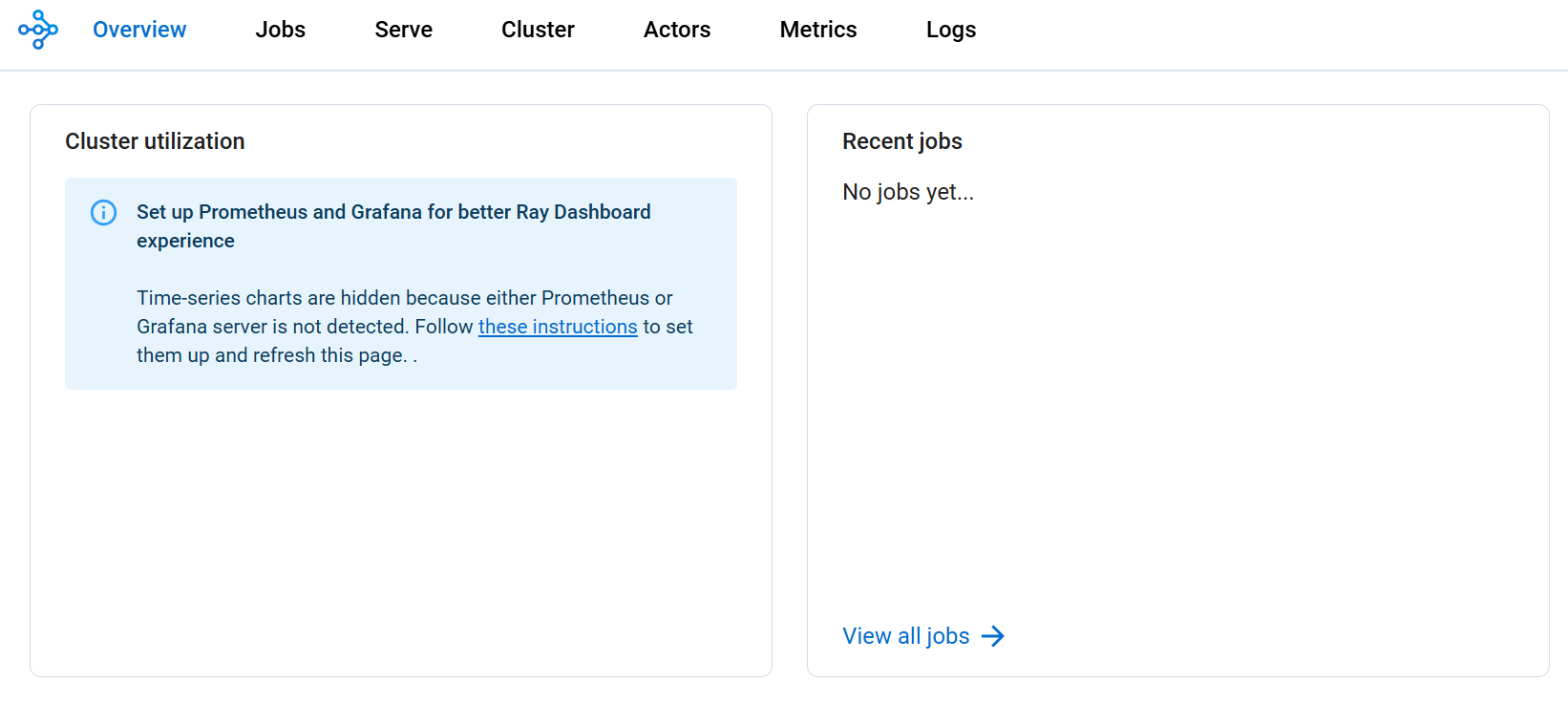Click the Recent jobs heading
Image resolution: width=1568 pixels, height=703 pixels.
point(901,141)
